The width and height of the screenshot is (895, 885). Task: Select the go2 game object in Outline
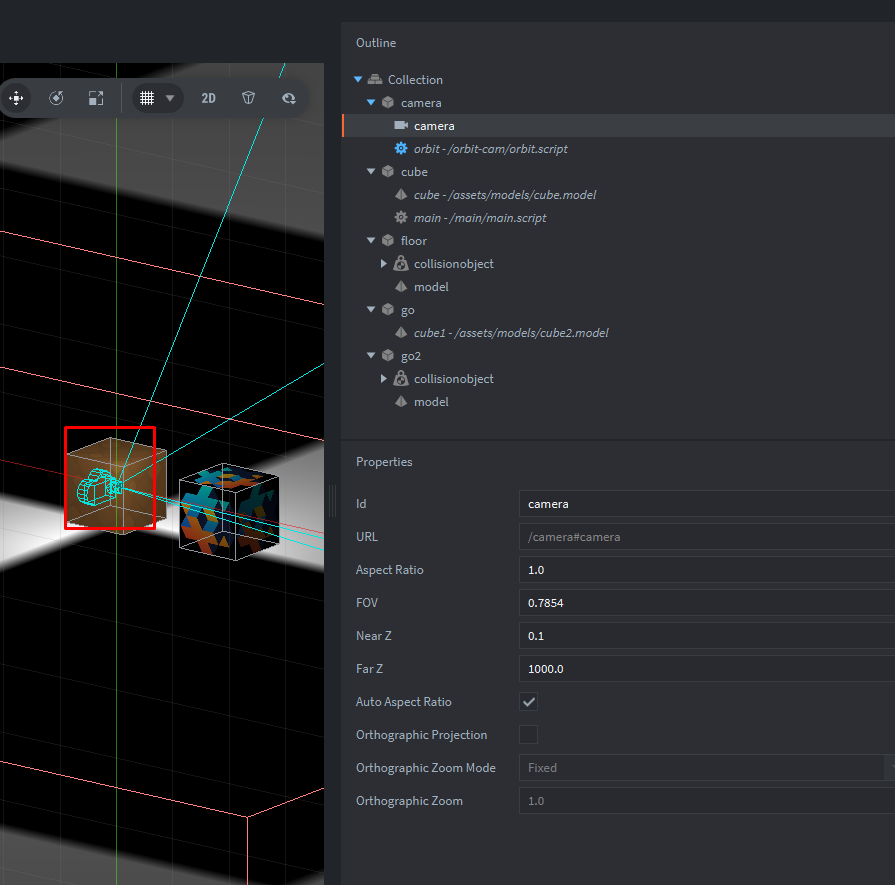click(x=411, y=356)
